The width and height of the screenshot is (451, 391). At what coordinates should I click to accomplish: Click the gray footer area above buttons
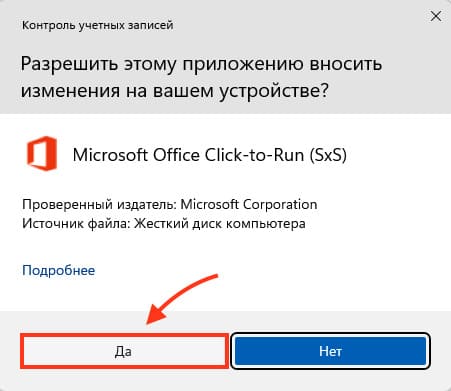tap(333, 321)
